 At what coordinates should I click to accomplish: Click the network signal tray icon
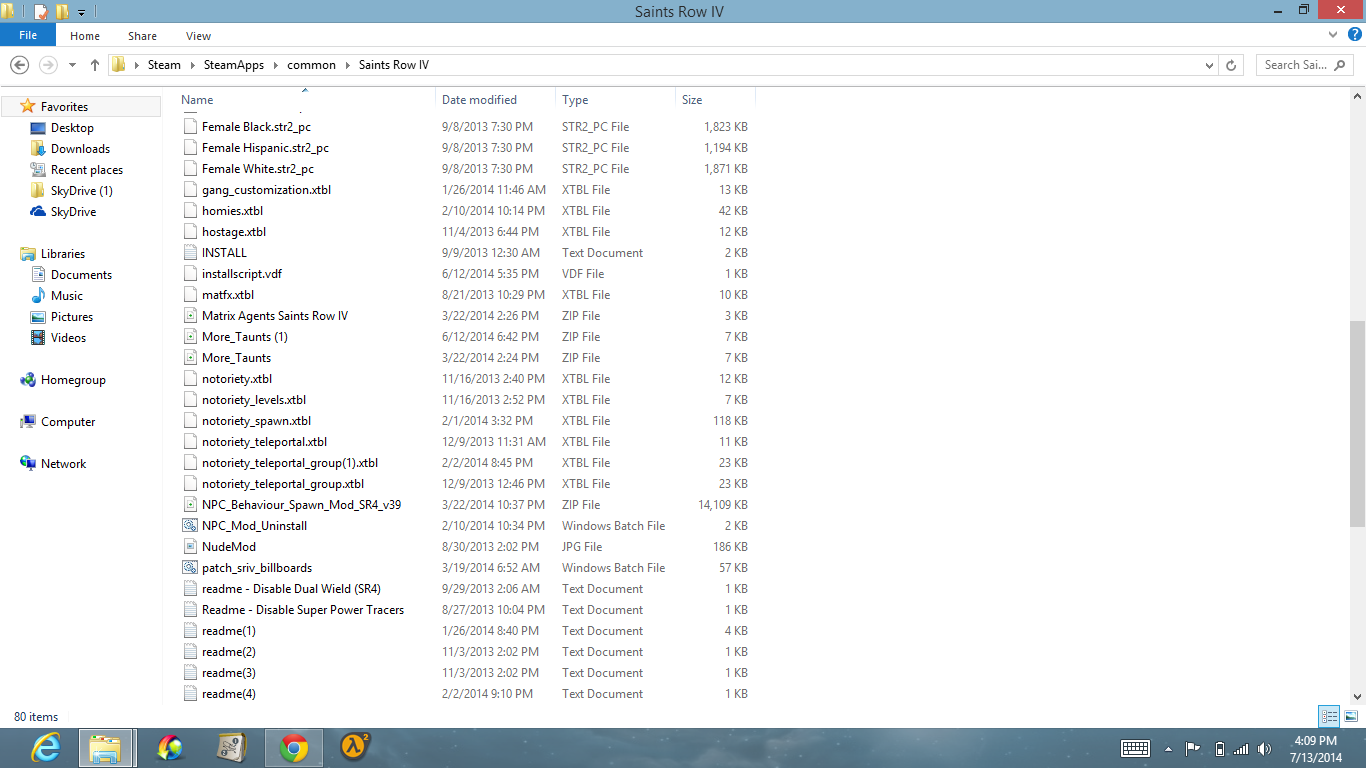coord(1241,748)
